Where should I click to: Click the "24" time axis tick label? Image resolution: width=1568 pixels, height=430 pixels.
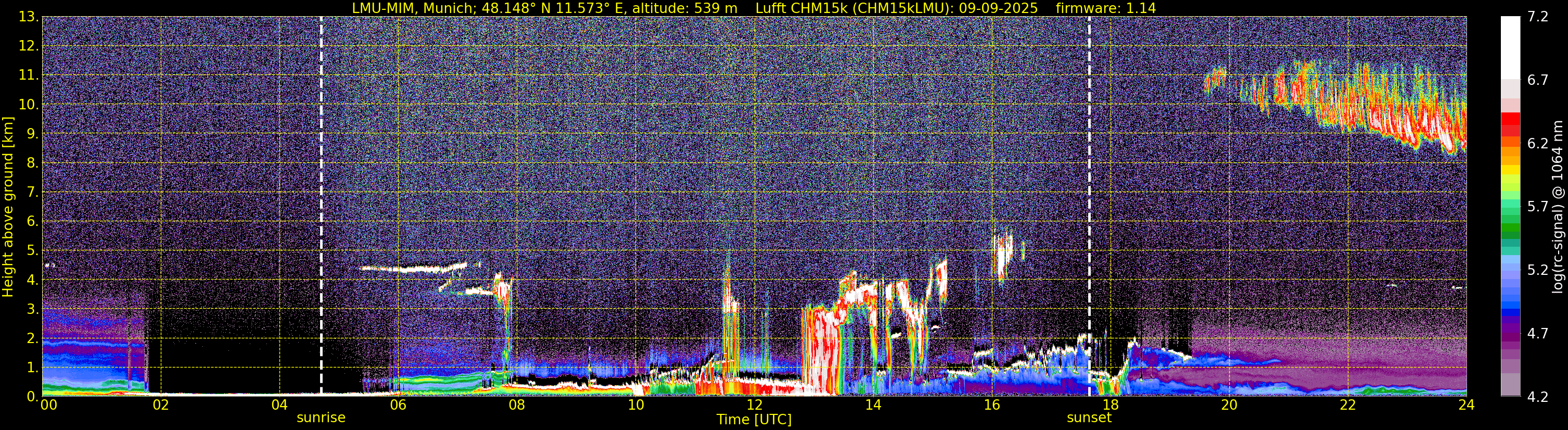coord(1467,406)
